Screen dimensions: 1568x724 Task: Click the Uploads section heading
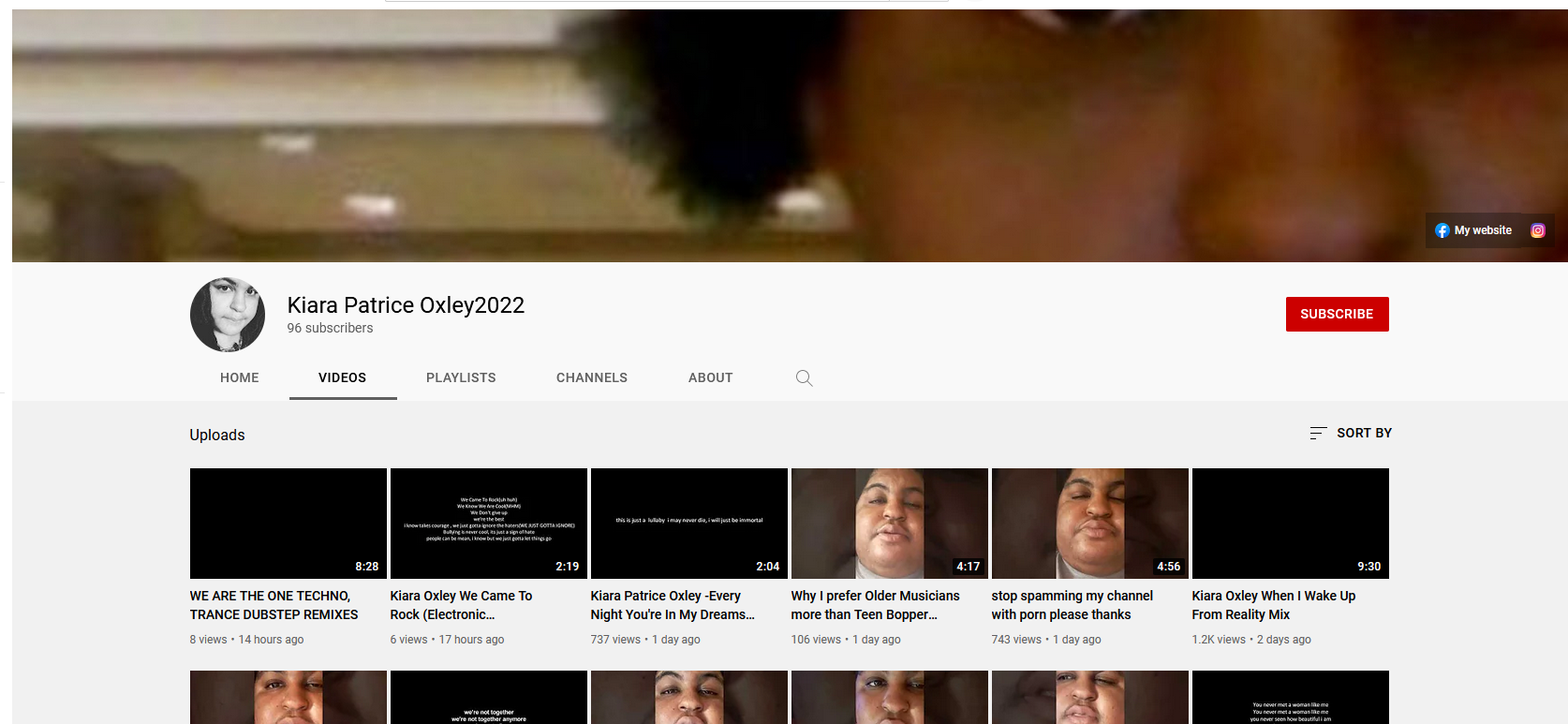(x=217, y=435)
